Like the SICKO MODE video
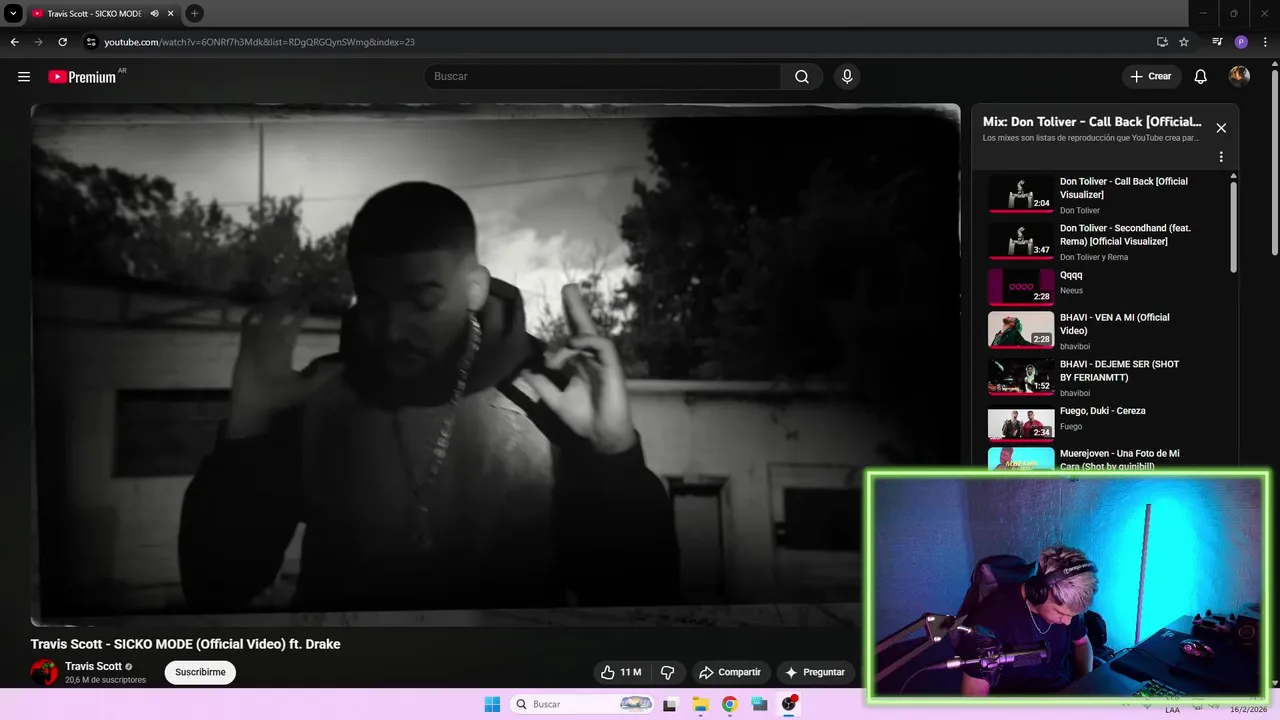This screenshot has width=1280, height=720. 620,672
